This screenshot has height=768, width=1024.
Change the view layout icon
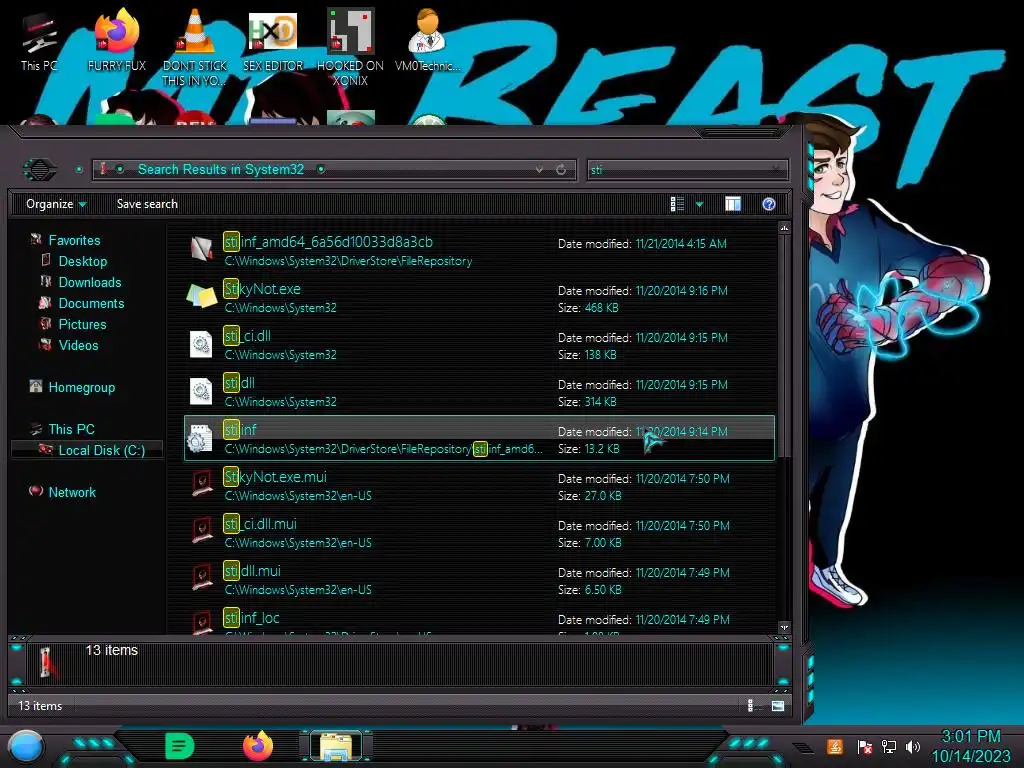point(677,204)
